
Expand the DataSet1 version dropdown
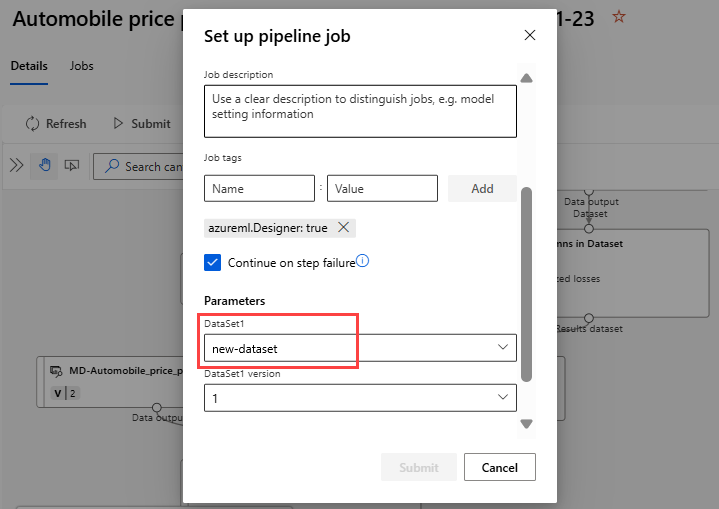[x=360, y=397]
